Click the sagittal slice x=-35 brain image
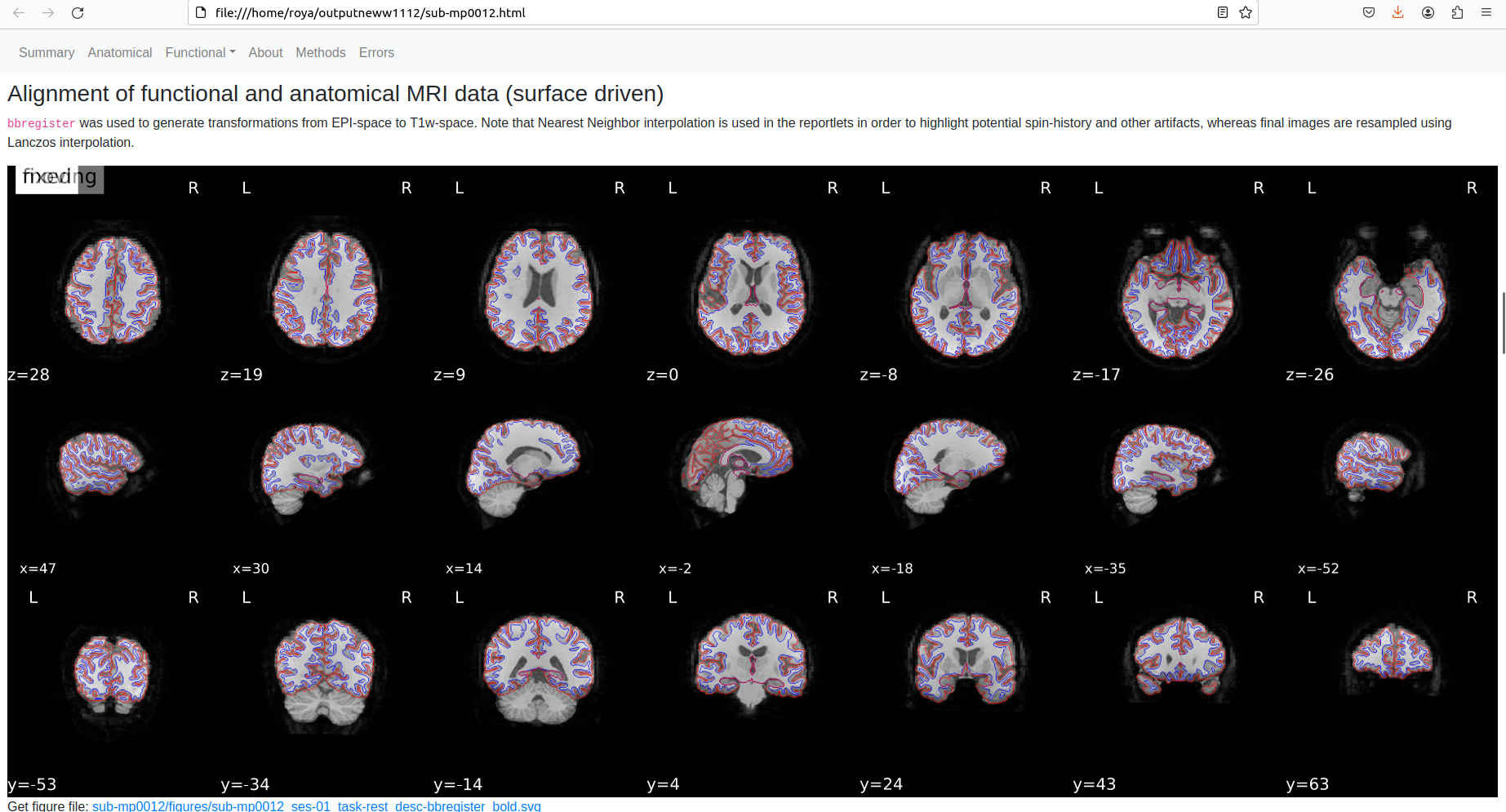Image resolution: width=1506 pixels, height=812 pixels. (x=1163, y=469)
